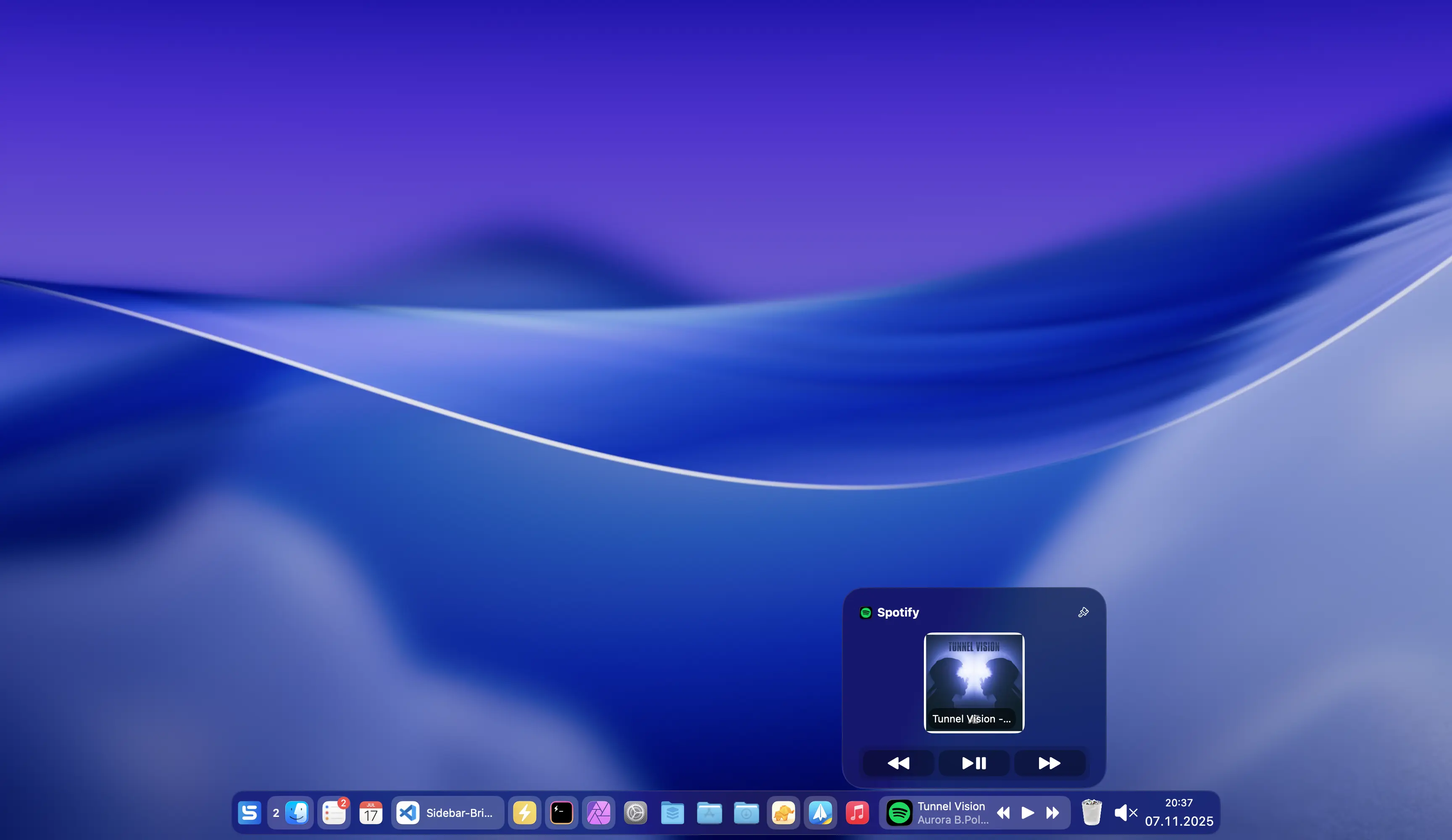Launch the black terminal app
This screenshot has width=1452, height=840.
coord(561,812)
